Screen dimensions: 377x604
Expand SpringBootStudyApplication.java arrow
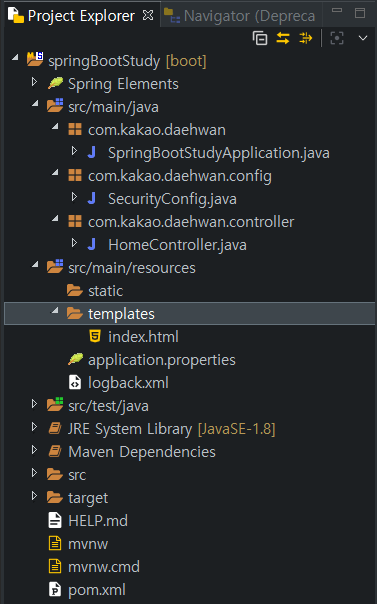(74, 151)
